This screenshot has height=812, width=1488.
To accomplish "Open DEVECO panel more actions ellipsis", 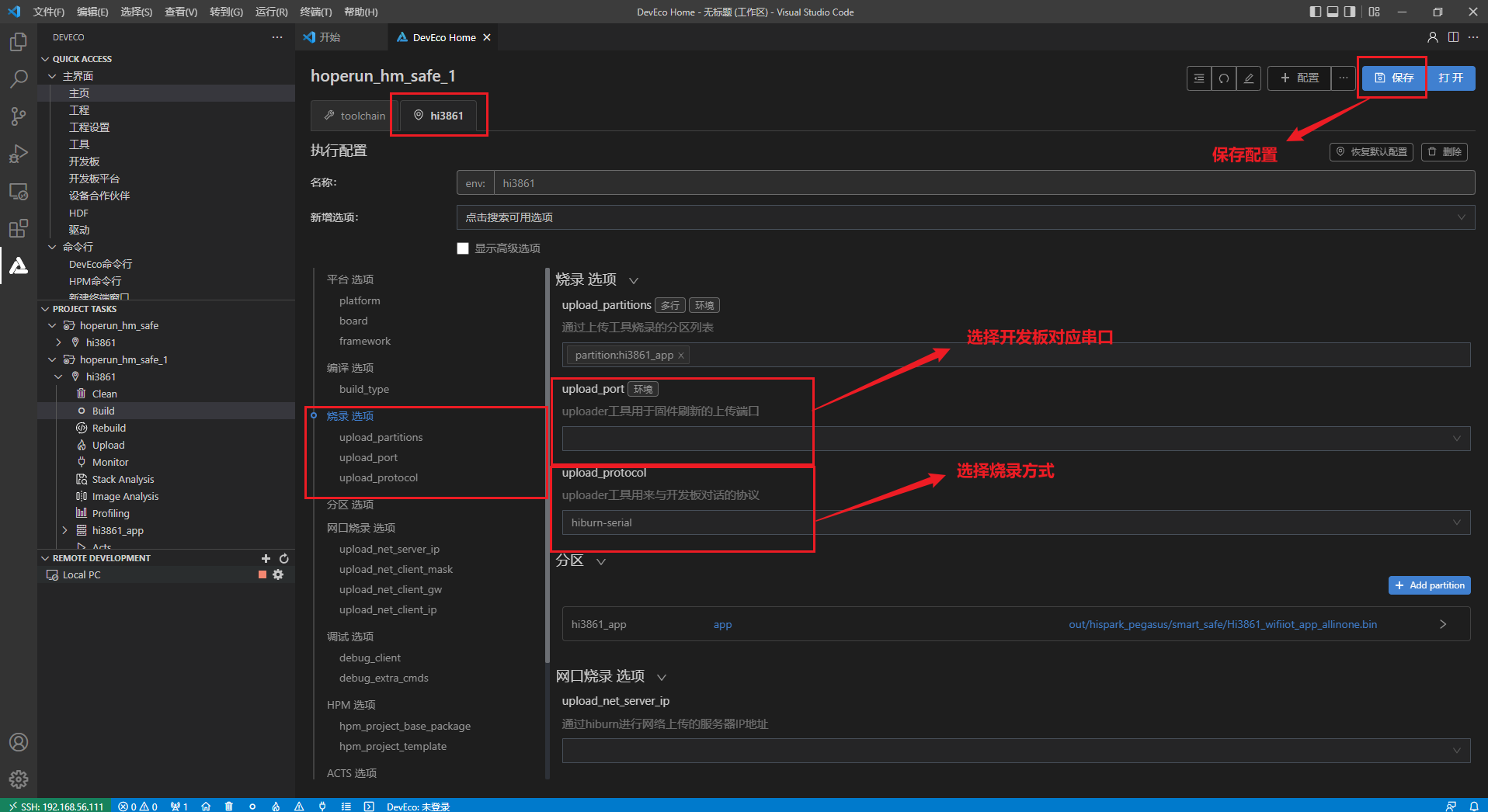I will 277,37.
